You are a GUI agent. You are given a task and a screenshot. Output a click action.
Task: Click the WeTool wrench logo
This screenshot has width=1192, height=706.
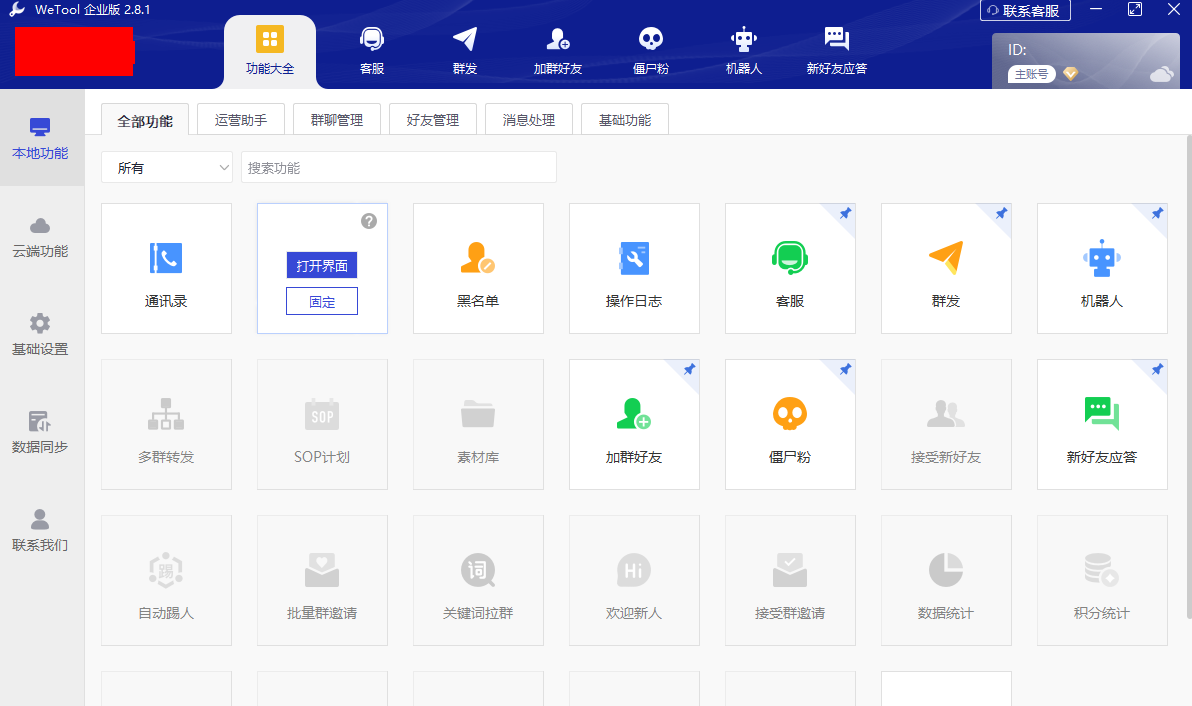coord(17,9)
